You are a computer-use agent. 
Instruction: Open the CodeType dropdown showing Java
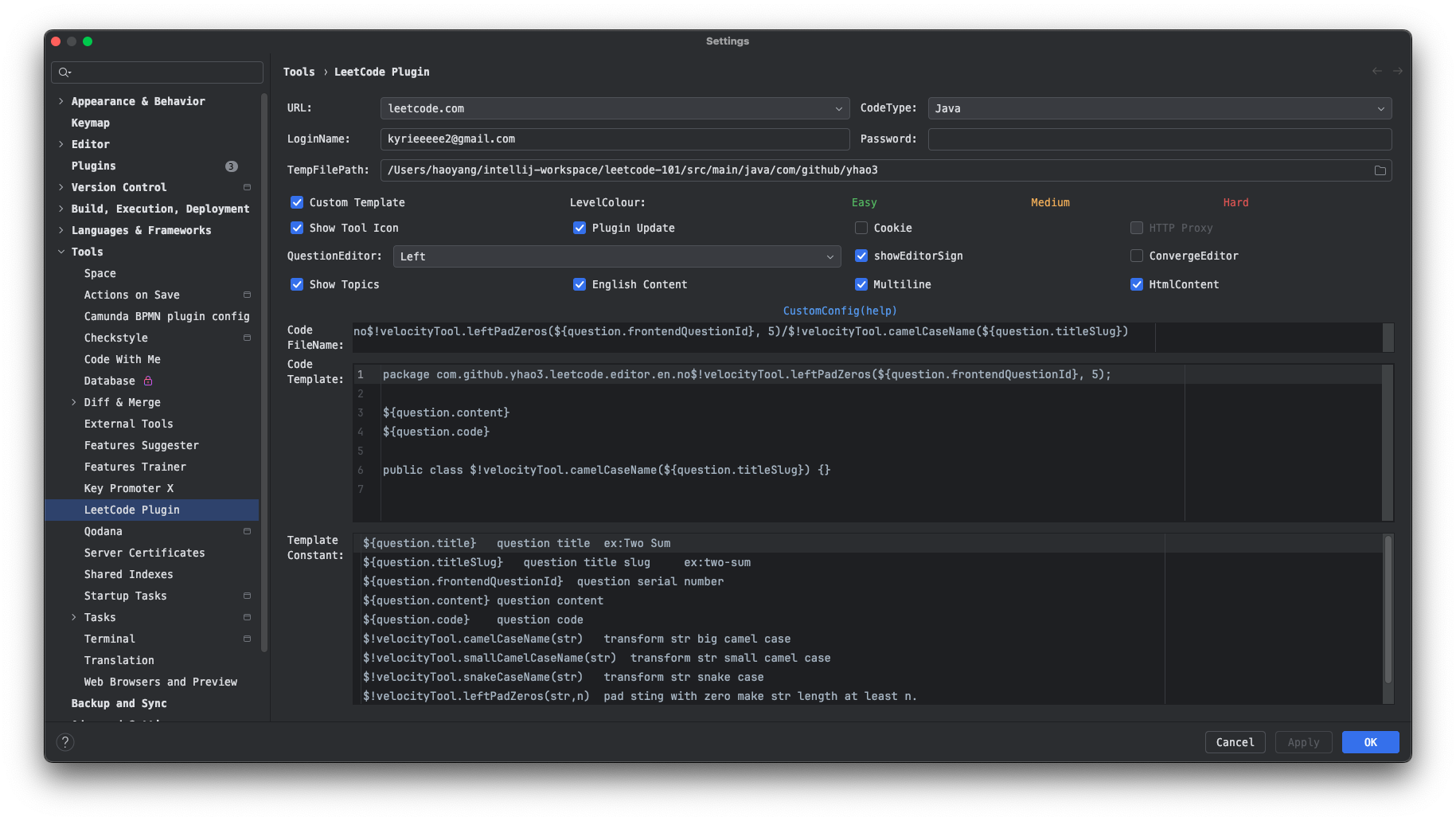[x=1160, y=108]
